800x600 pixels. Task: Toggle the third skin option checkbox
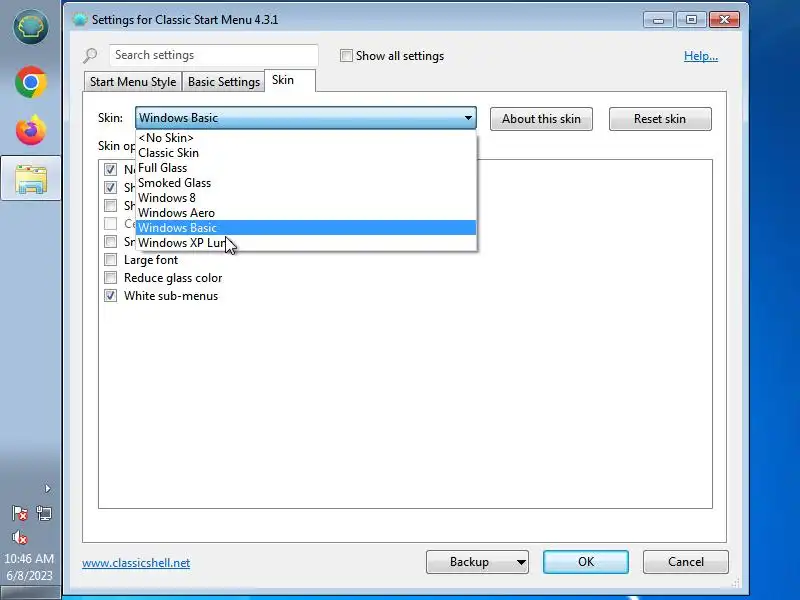pyautogui.click(x=110, y=206)
